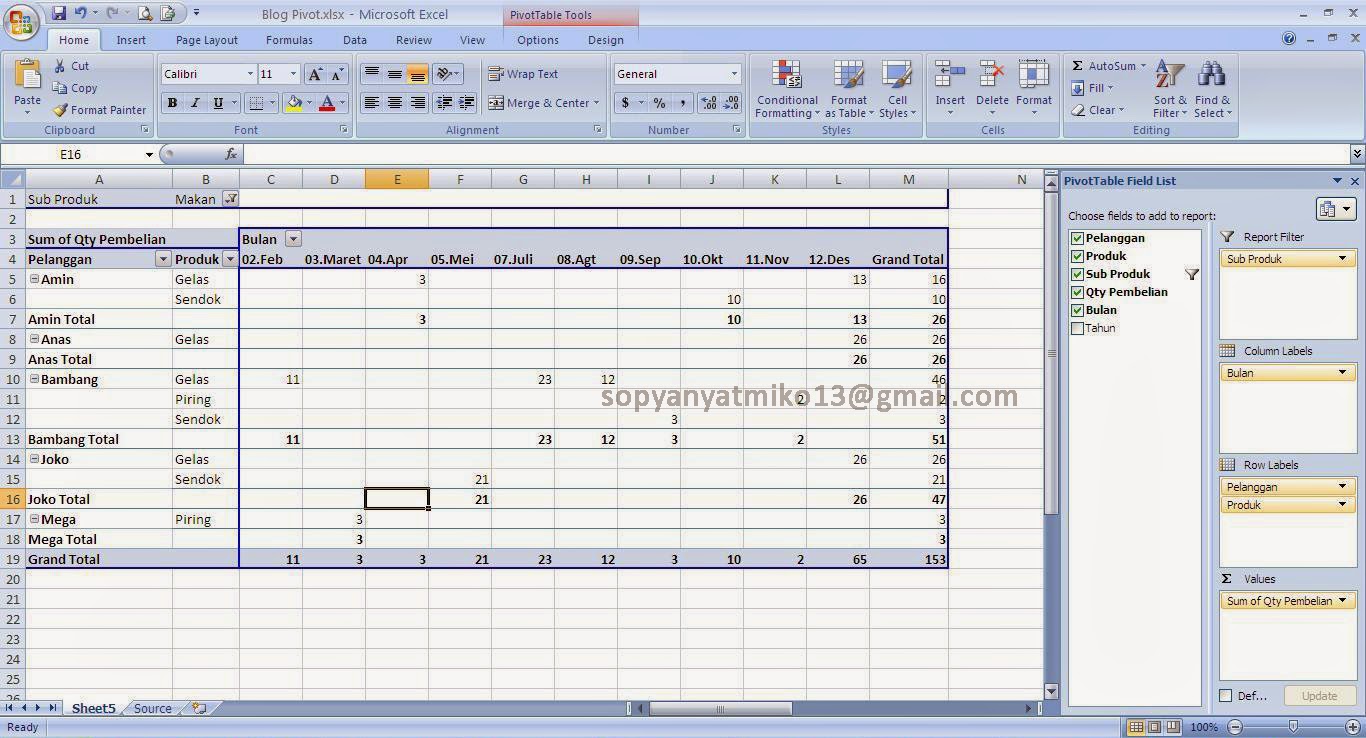Open the Bulan filter dropdown in the pivot
The width and height of the screenshot is (1366, 738).
coord(292,239)
